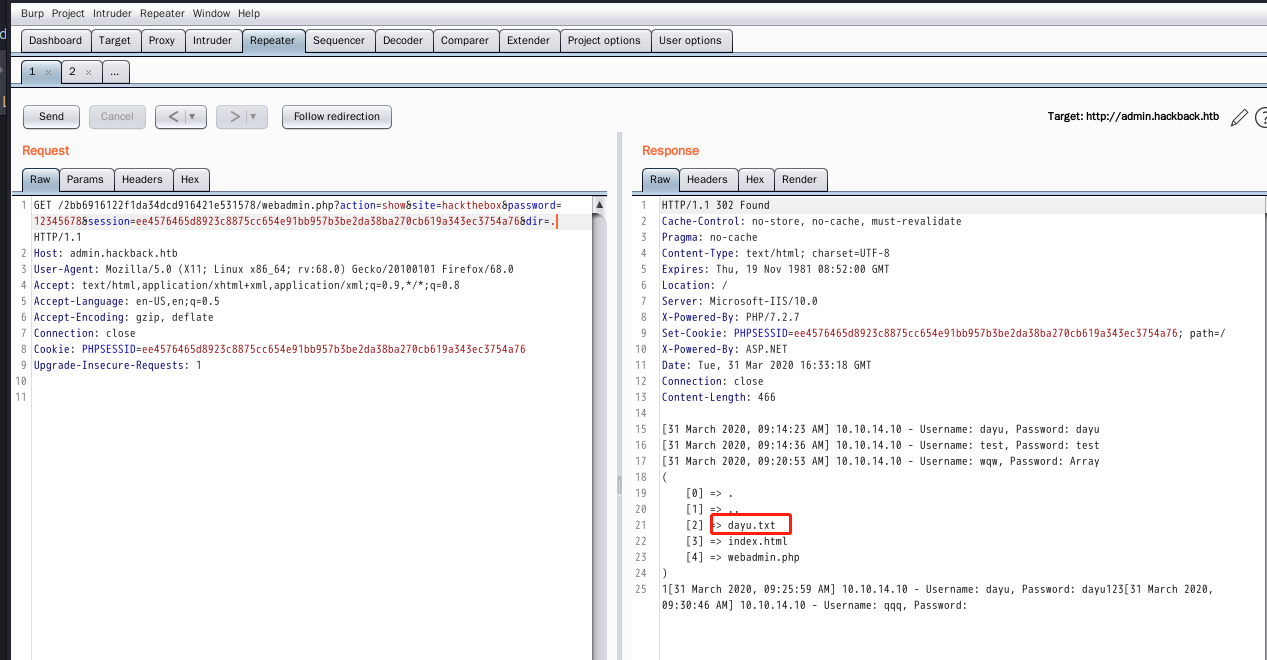Click the Cancel button

tap(117, 117)
